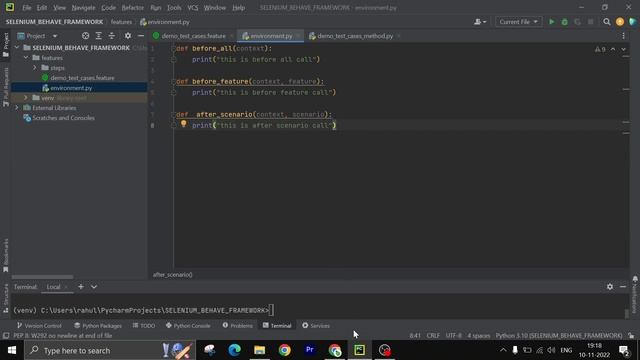Open Chrome from taskbar

pos(284,350)
